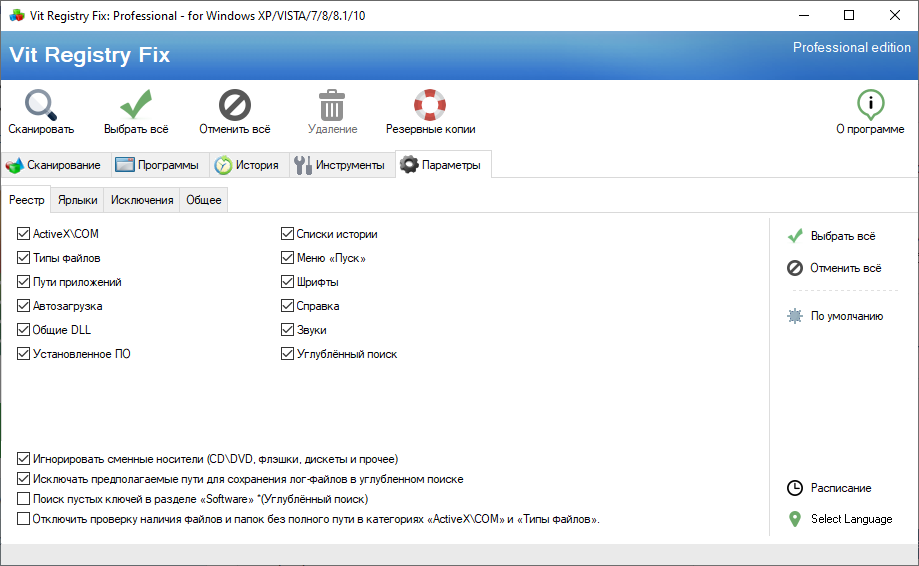
Task: Click the side panel Выбрать всё label
Action: click(843, 236)
